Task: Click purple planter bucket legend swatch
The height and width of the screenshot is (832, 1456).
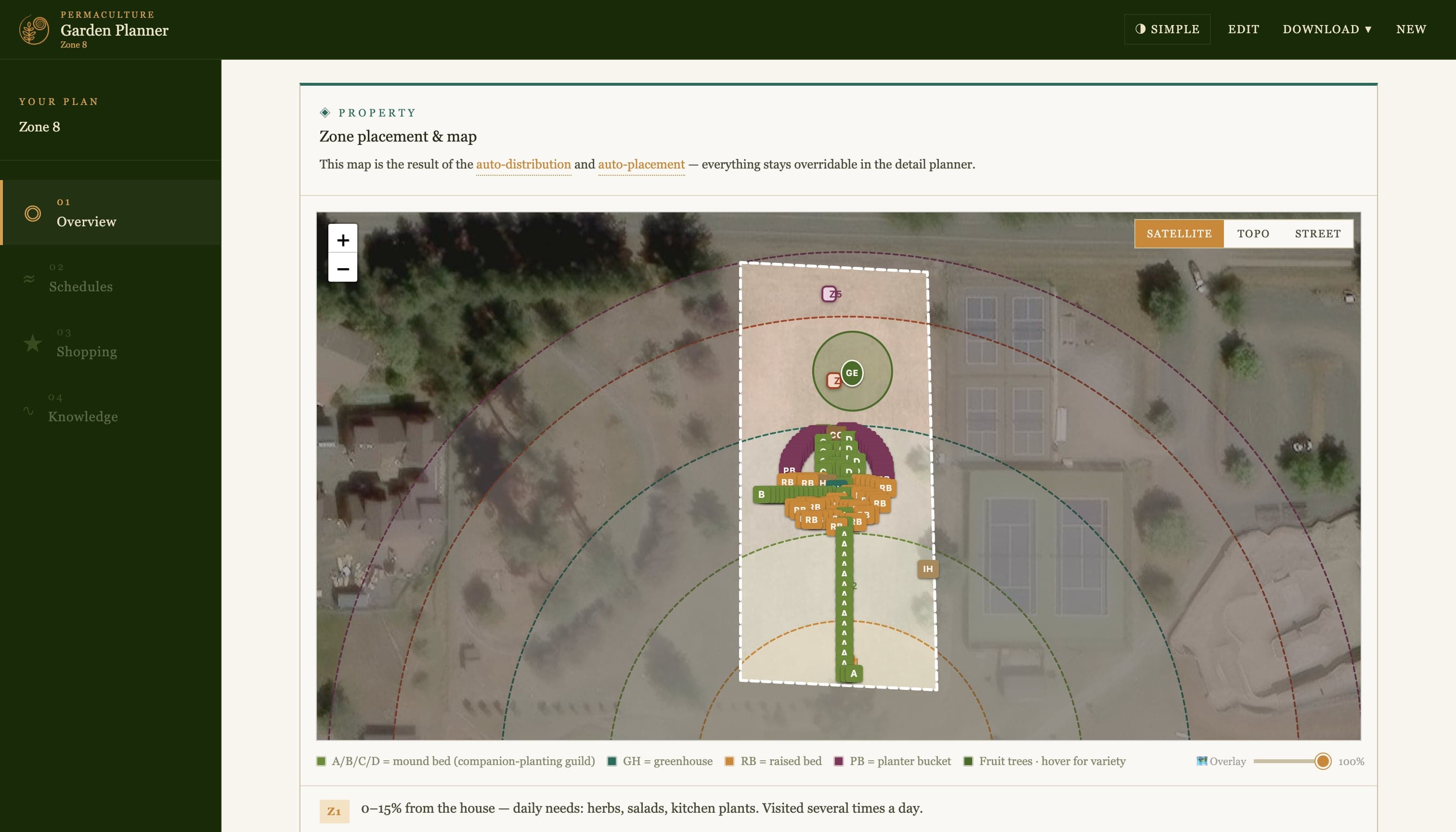Action: click(839, 761)
